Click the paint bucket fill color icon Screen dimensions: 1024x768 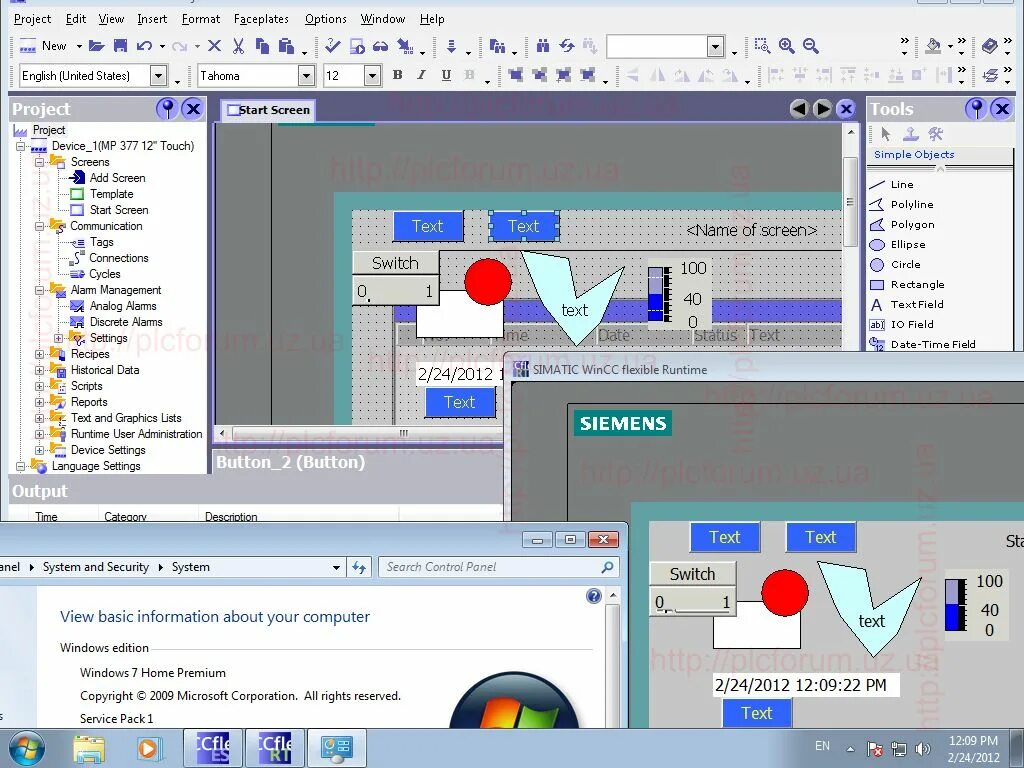(x=933, y=46)
